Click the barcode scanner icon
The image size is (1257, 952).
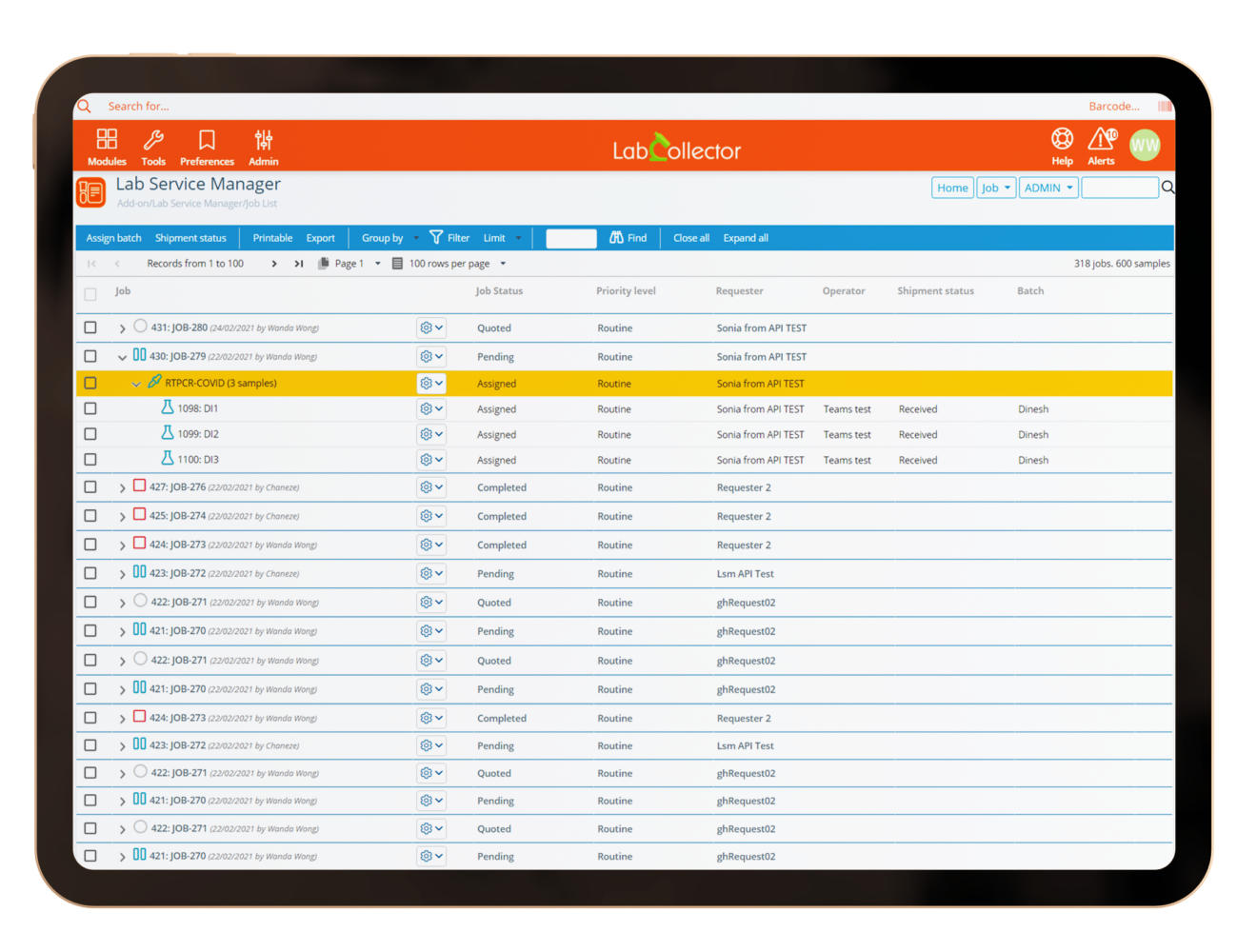point(1165,107)
